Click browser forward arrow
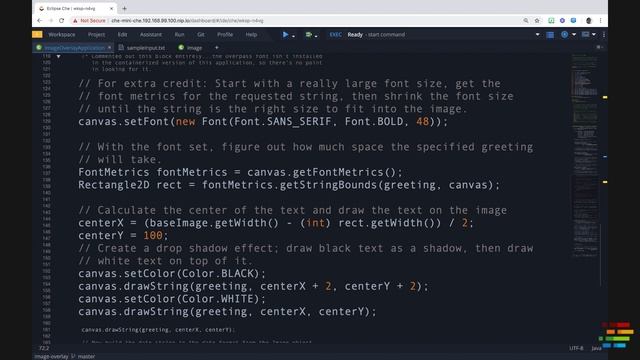This screenshot has width=640, height=360. (x=51, y=20)
